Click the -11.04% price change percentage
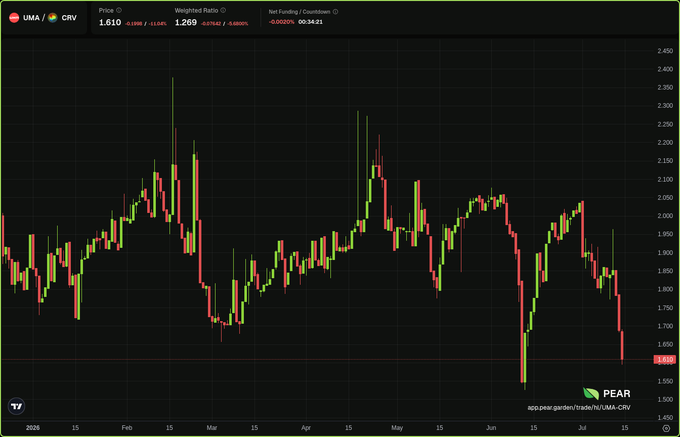Viewport: 680px width, 437px height. (157, 23)
